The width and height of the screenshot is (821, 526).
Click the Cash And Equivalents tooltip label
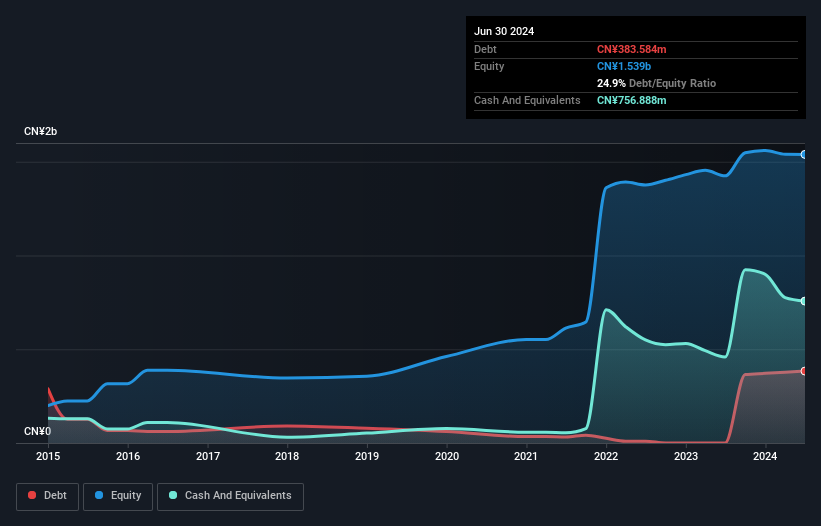click(x=527, y=100)
